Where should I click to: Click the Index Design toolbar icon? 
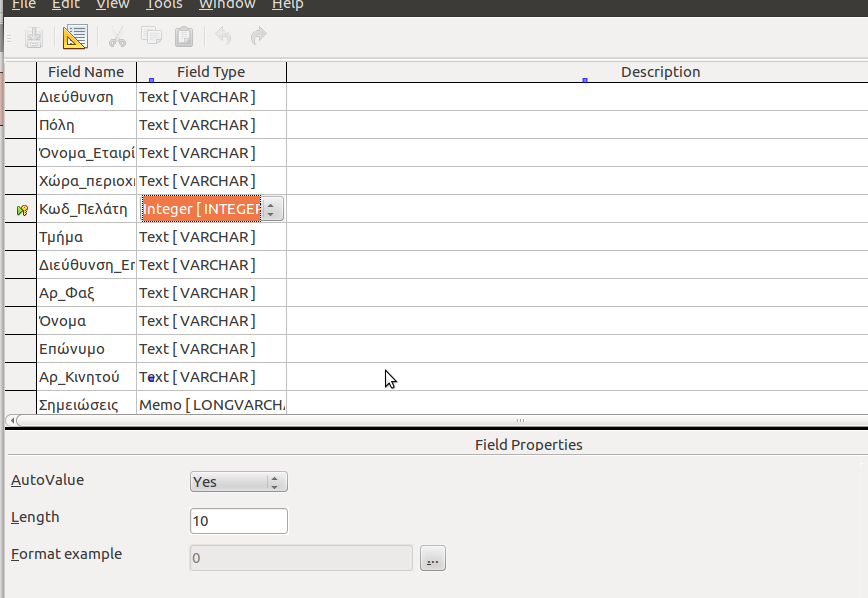pos(75,37)
